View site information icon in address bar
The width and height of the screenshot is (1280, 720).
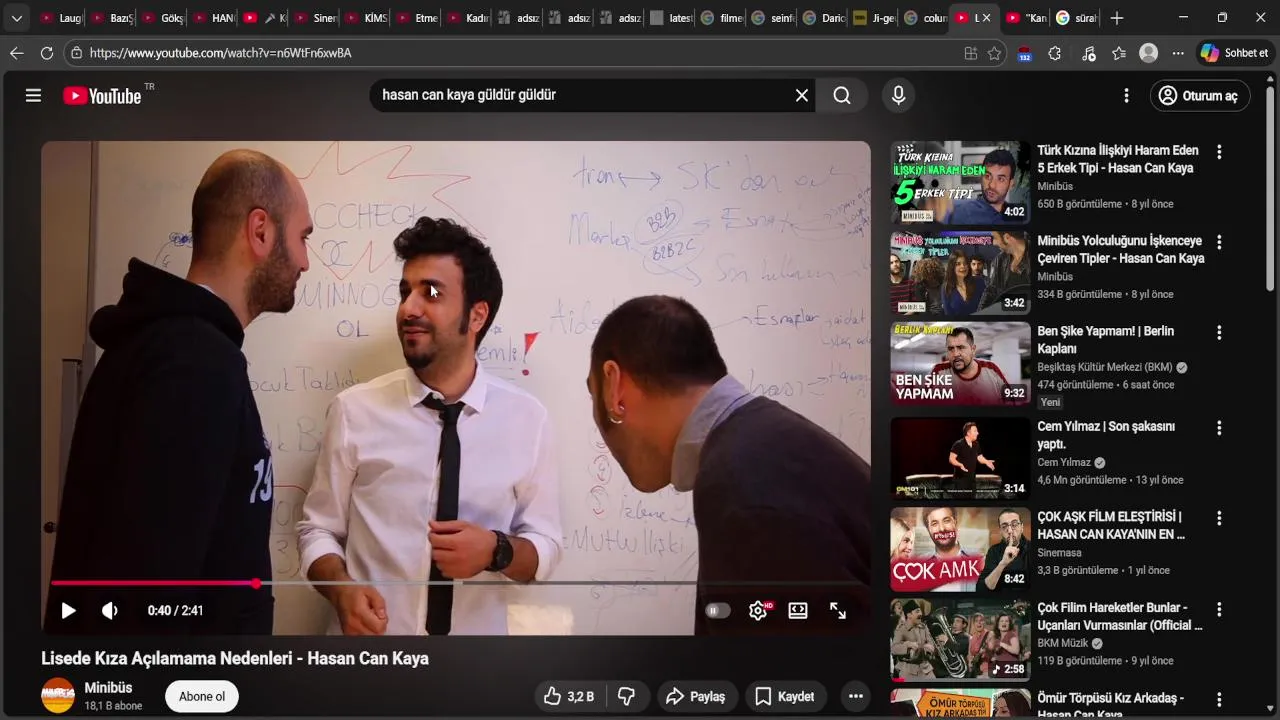[76, 53]
